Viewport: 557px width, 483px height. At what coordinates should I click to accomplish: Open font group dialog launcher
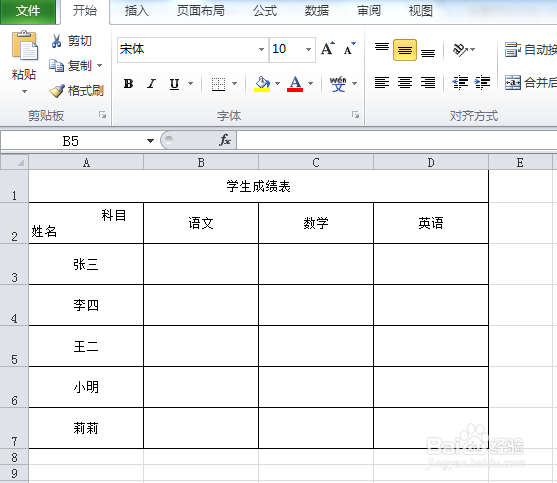[x=355, y=115]
